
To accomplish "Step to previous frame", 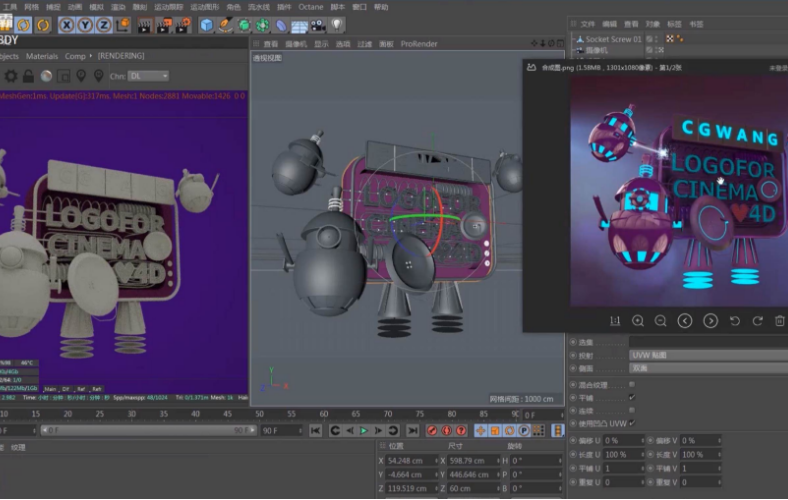I will [x=350, y=431].
